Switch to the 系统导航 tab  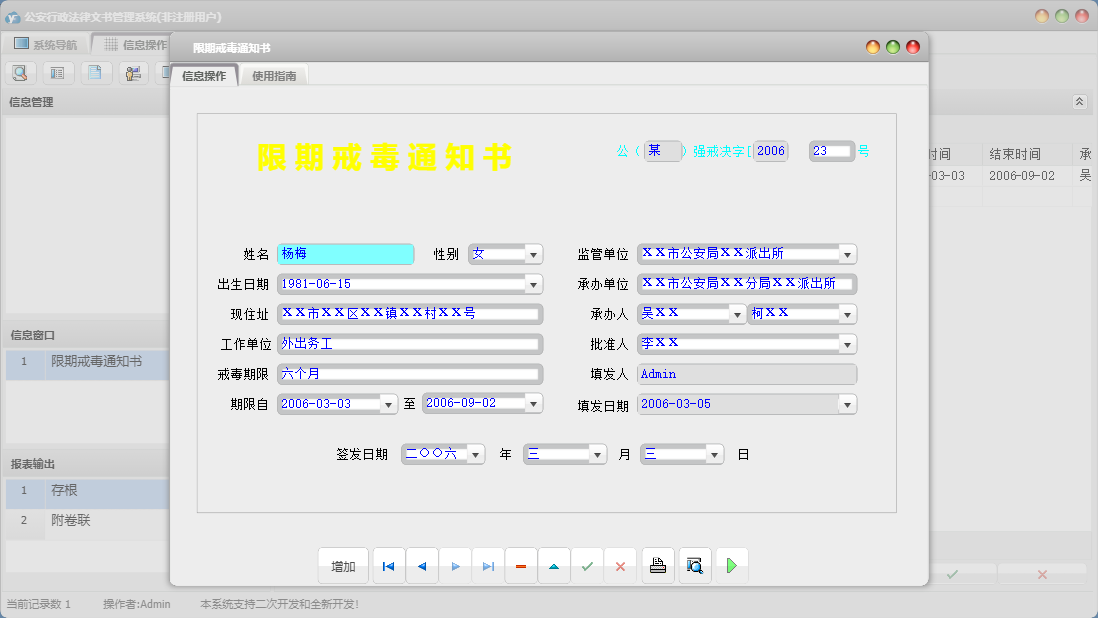[44, 43]
